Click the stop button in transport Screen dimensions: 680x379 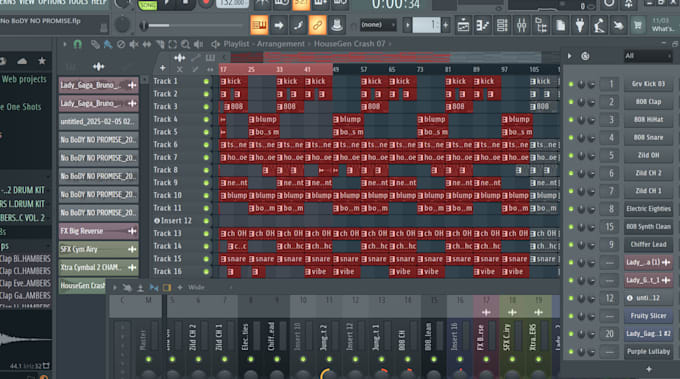[x=186, y=3]
